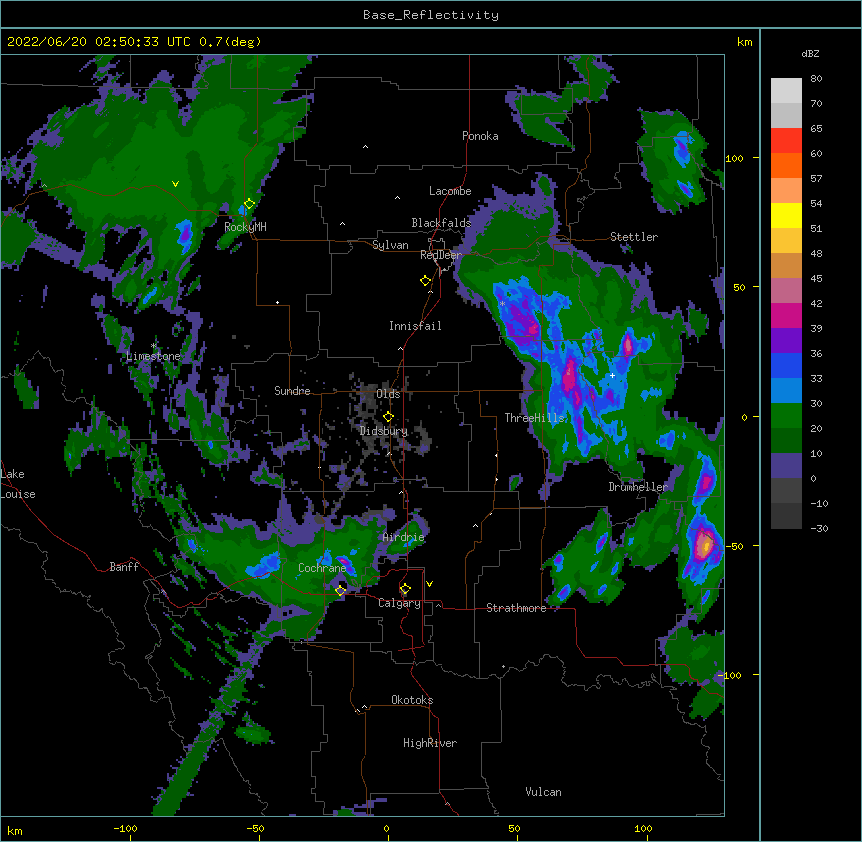862x842 pixels.
Task: Select the yellow station marker south of RedDeer
Action: pyautogui.click(x=426, y=281)
